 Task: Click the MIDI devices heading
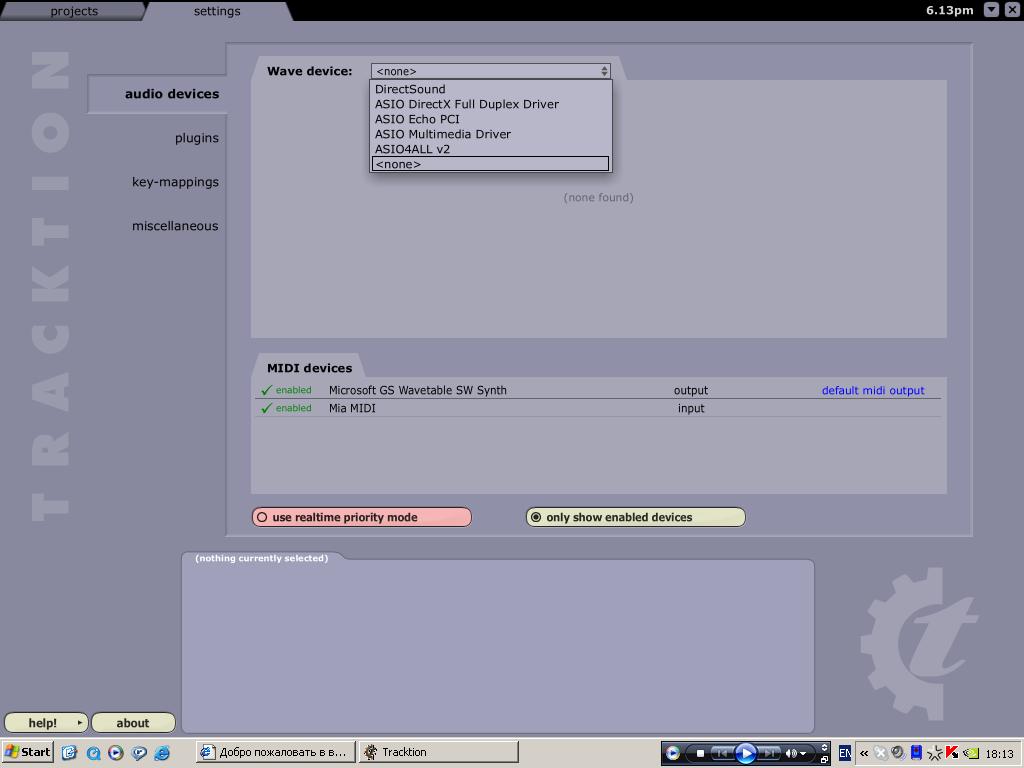(x=310, y=368)
